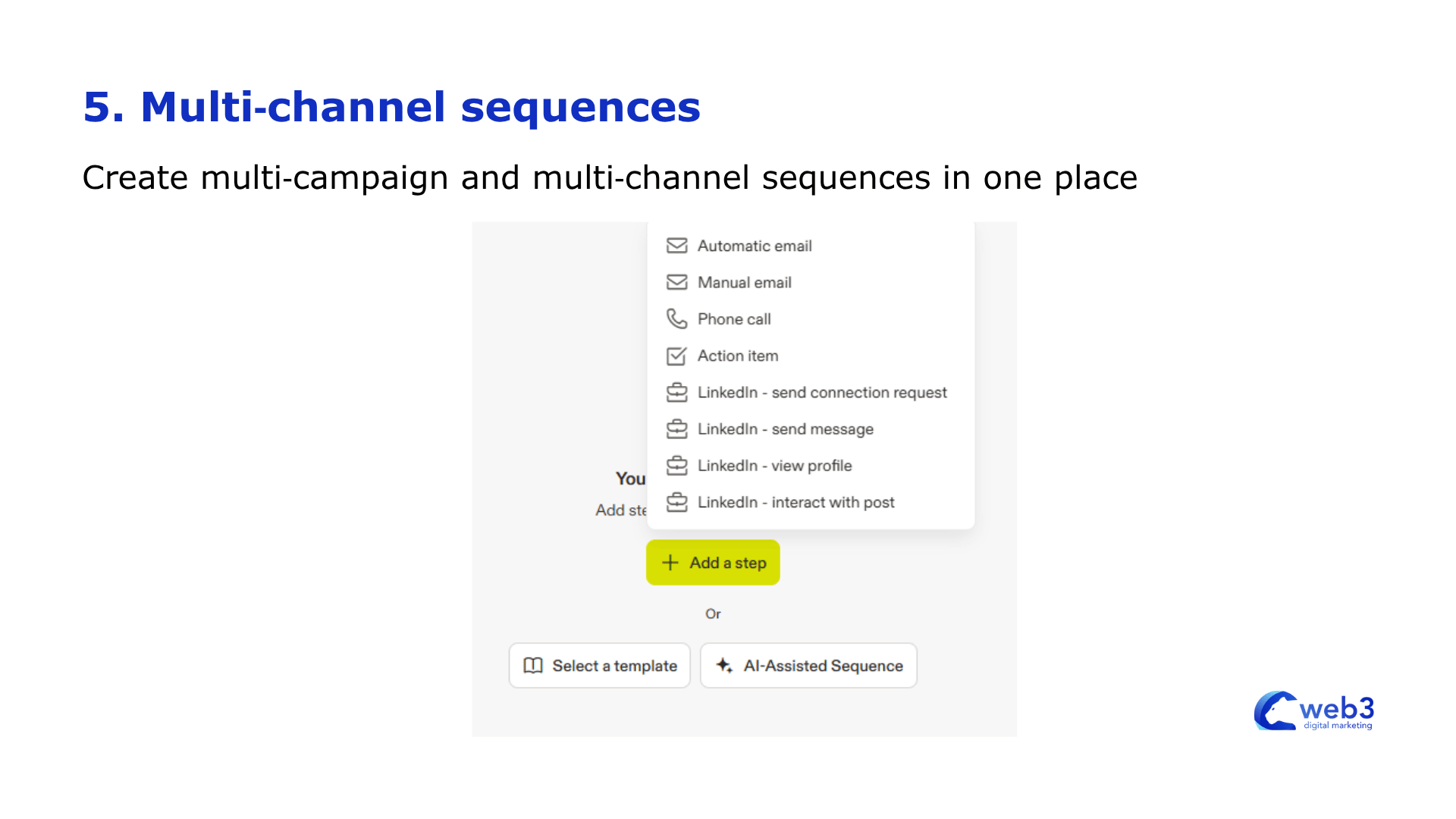
Task: Click the phone handset icon
Action: point(676,318)
